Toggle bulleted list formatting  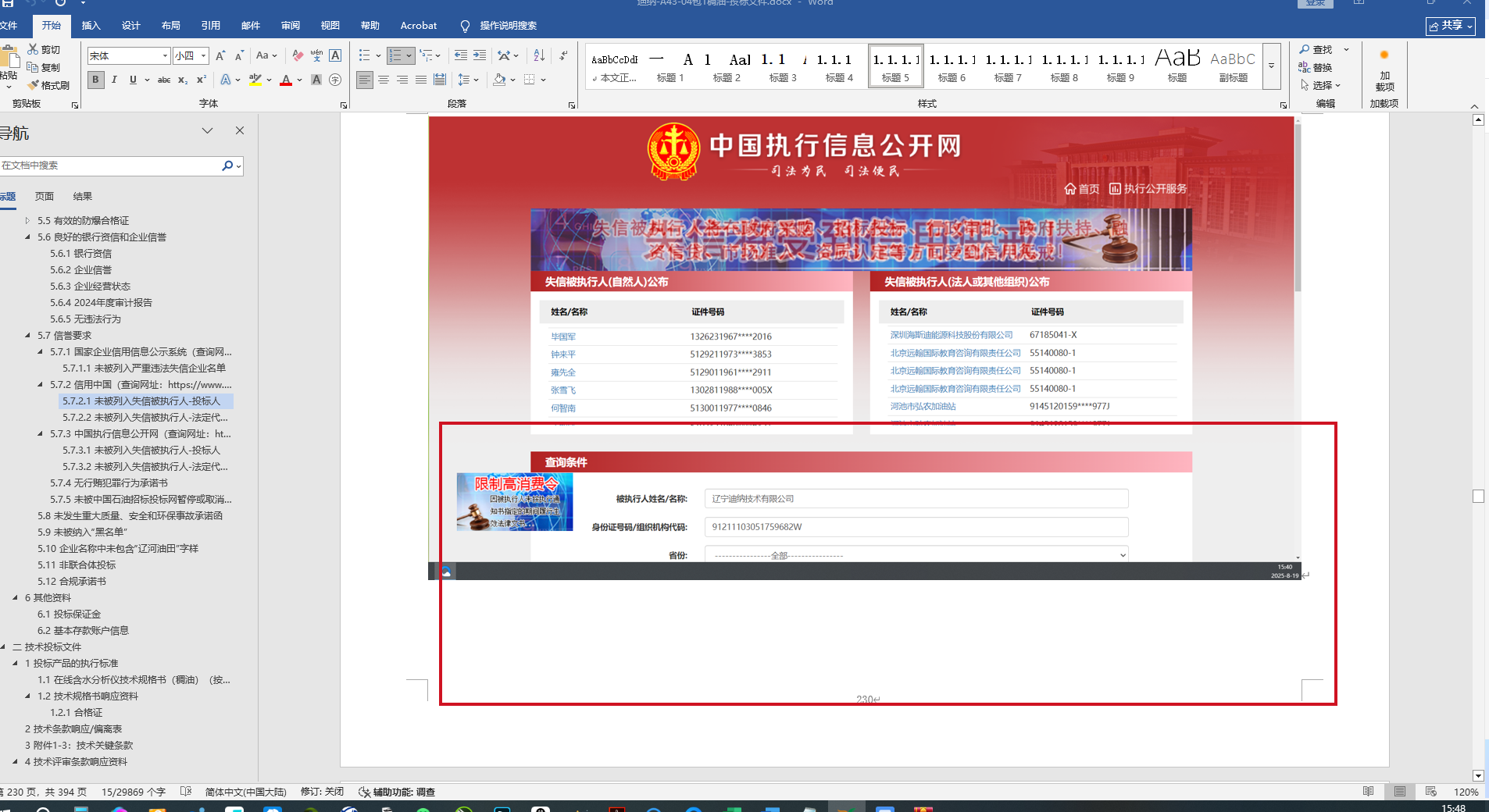(x=364, y=55)
